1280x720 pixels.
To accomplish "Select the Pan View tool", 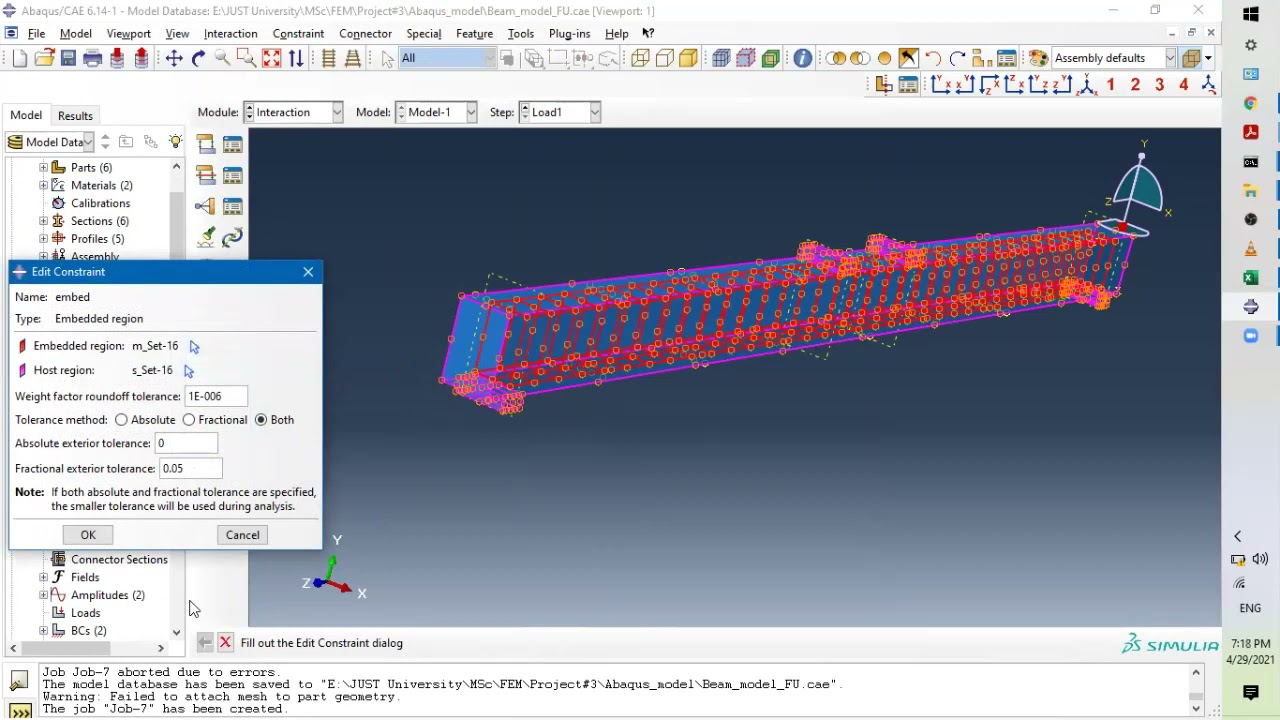I will tap(174, 58).
